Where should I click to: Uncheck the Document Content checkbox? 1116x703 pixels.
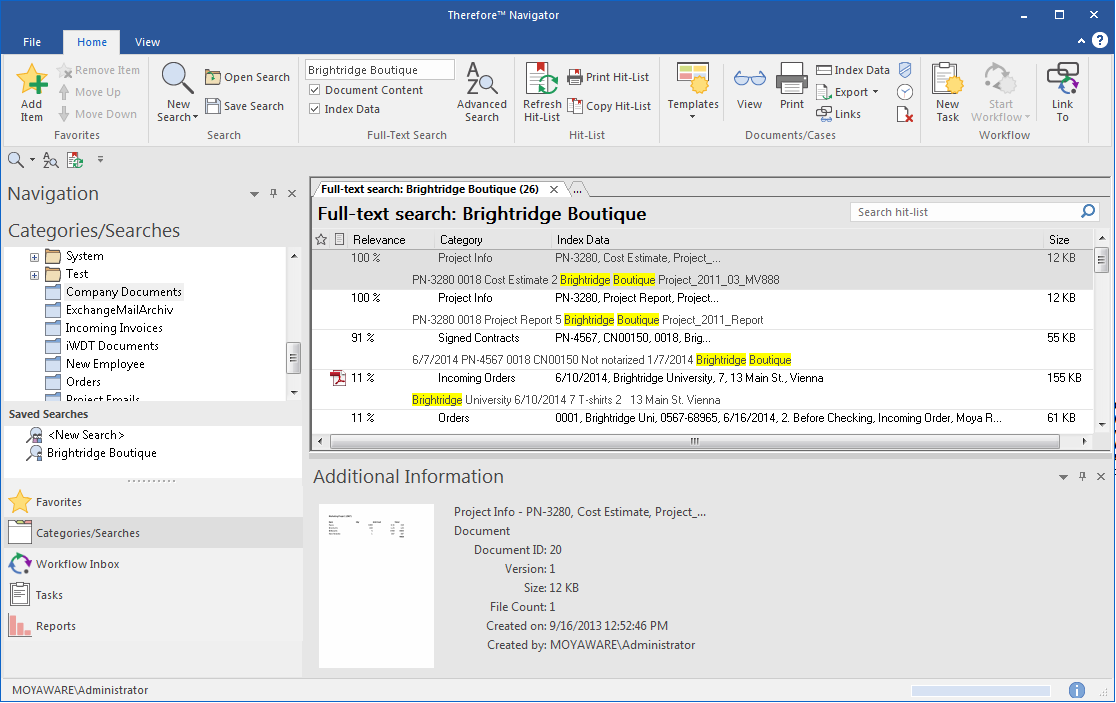pyautogui.click(x=315, y=90)
